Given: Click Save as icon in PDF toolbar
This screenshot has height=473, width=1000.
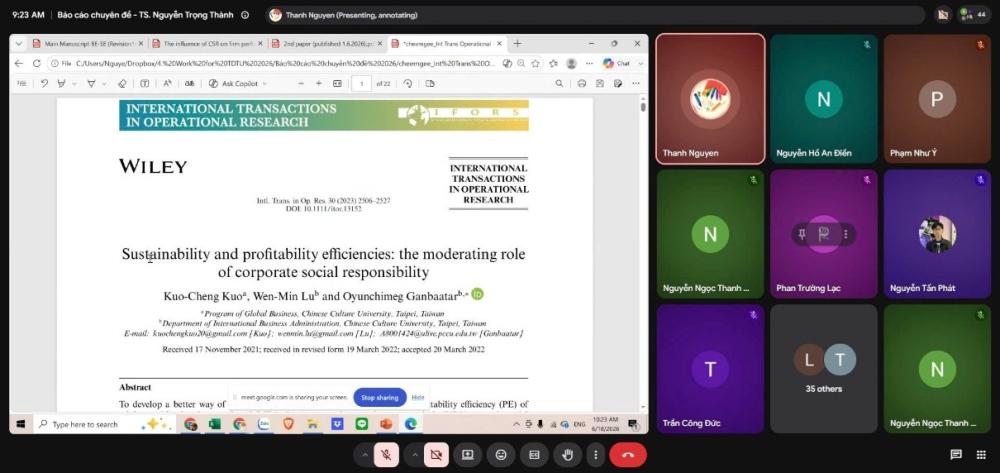Looking at the screenshot, I should point(617,84).
